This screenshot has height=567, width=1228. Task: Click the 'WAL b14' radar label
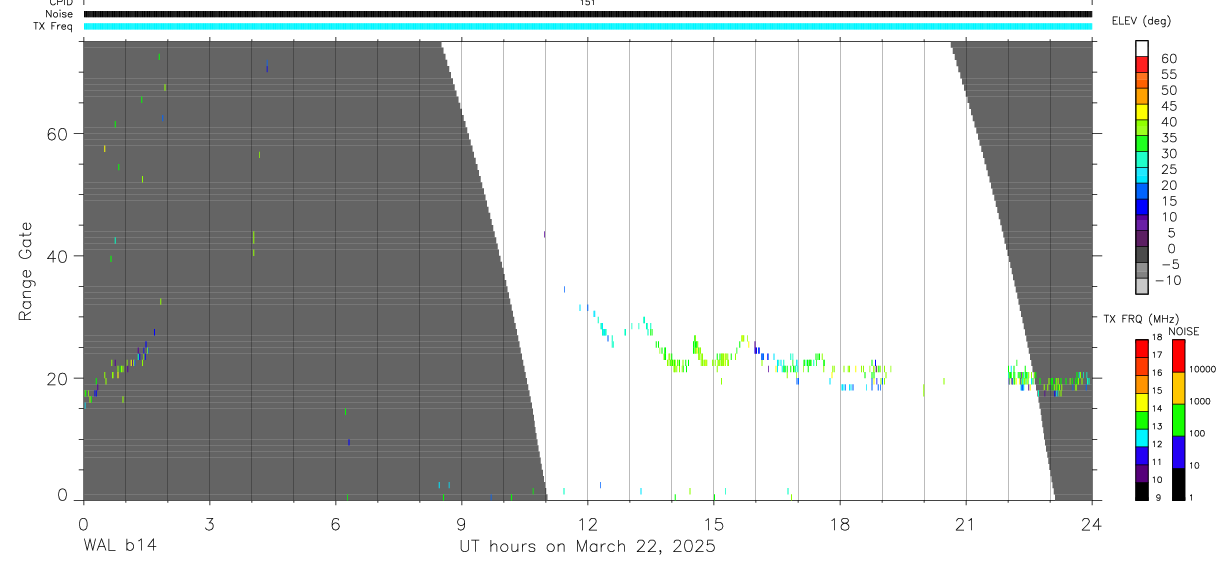[x=119, y=546]
